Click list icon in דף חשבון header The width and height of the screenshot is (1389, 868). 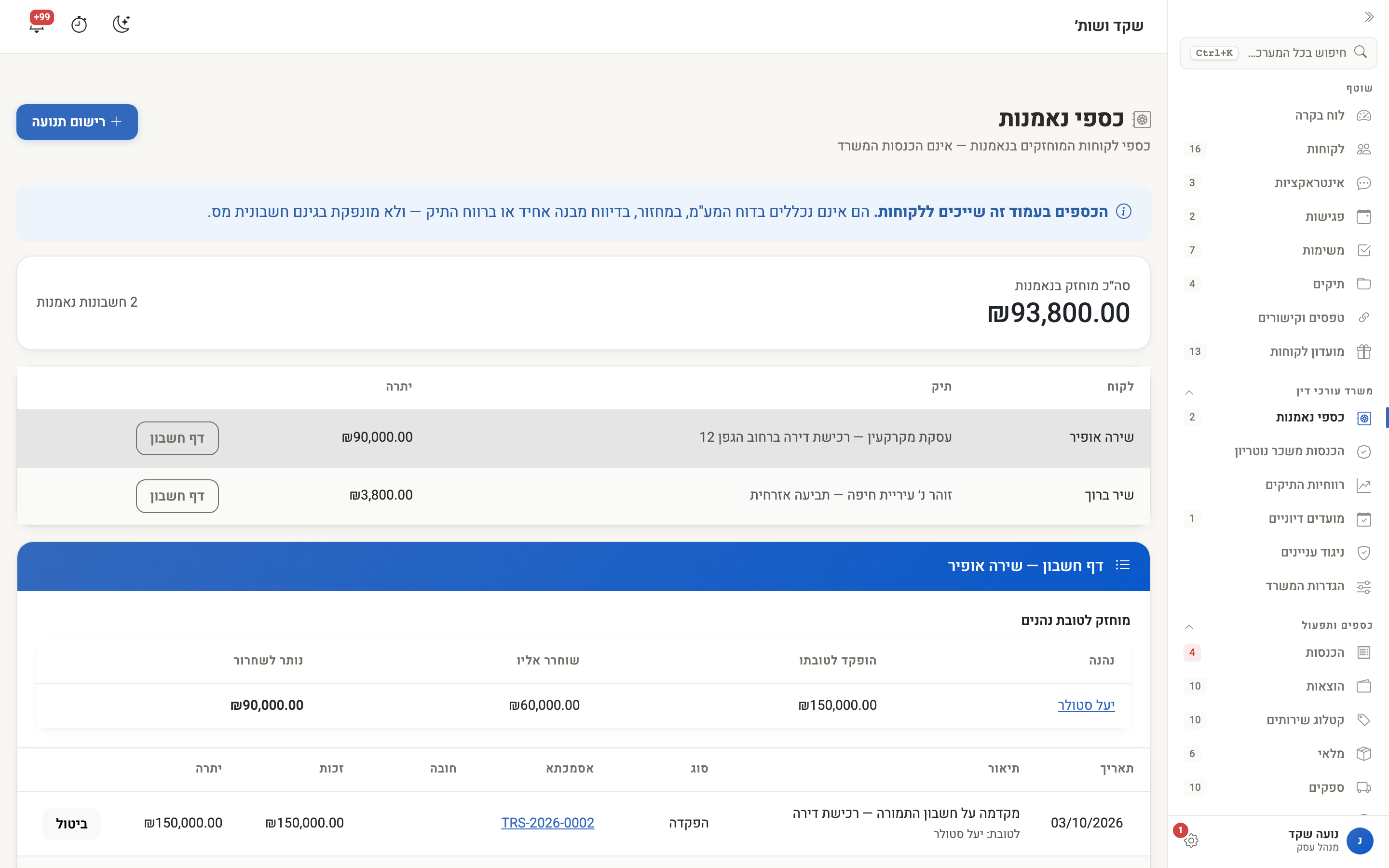click(x=1123, y=566)
